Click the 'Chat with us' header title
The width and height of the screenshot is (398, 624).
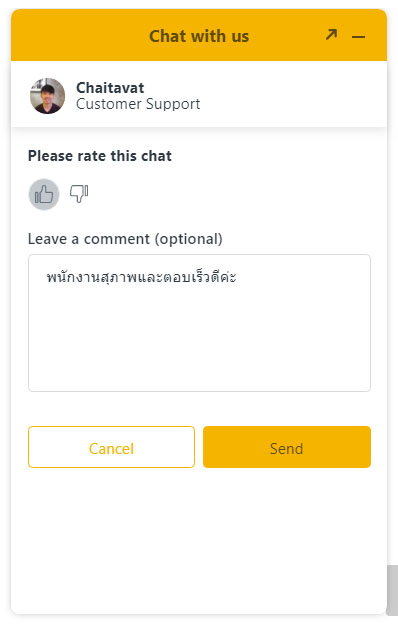[x=199, y=36]
